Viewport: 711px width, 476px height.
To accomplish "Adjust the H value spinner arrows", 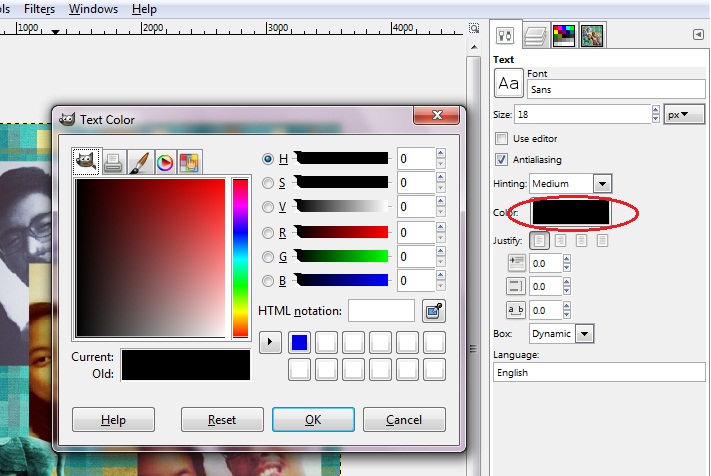I will tap(440, 159).
